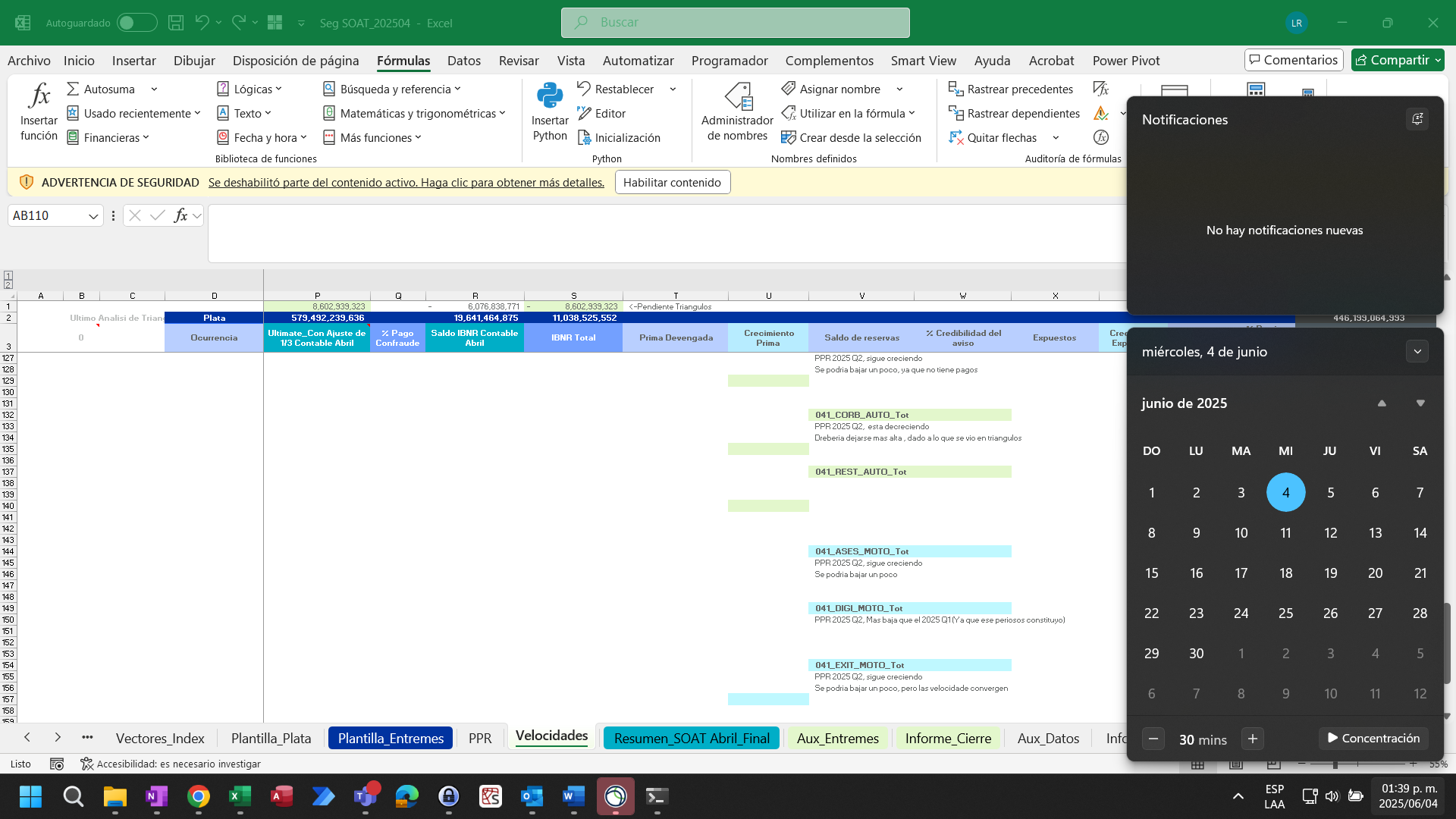Switch to the Inicio ribbon tab
The width and height of the screenshot is (1456, 819).
(79, 61)
